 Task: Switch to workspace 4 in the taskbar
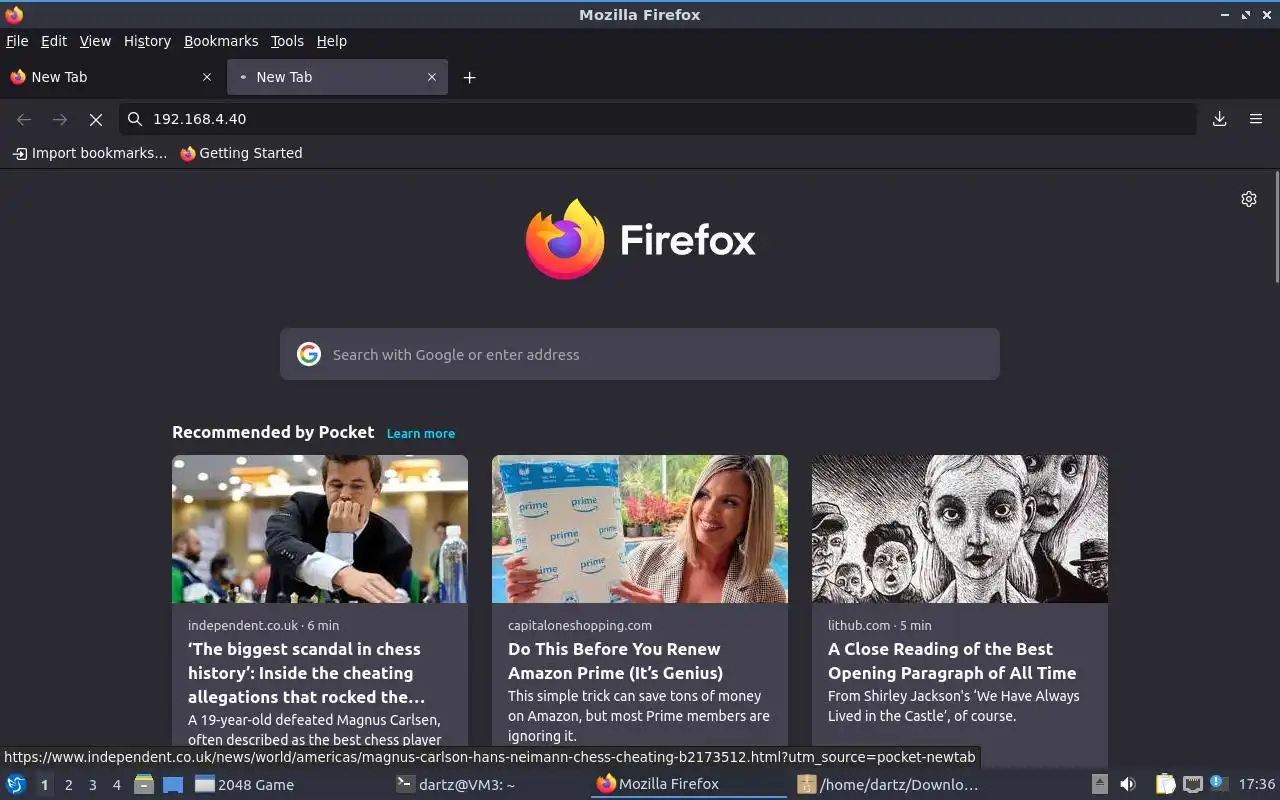point(116,785)
